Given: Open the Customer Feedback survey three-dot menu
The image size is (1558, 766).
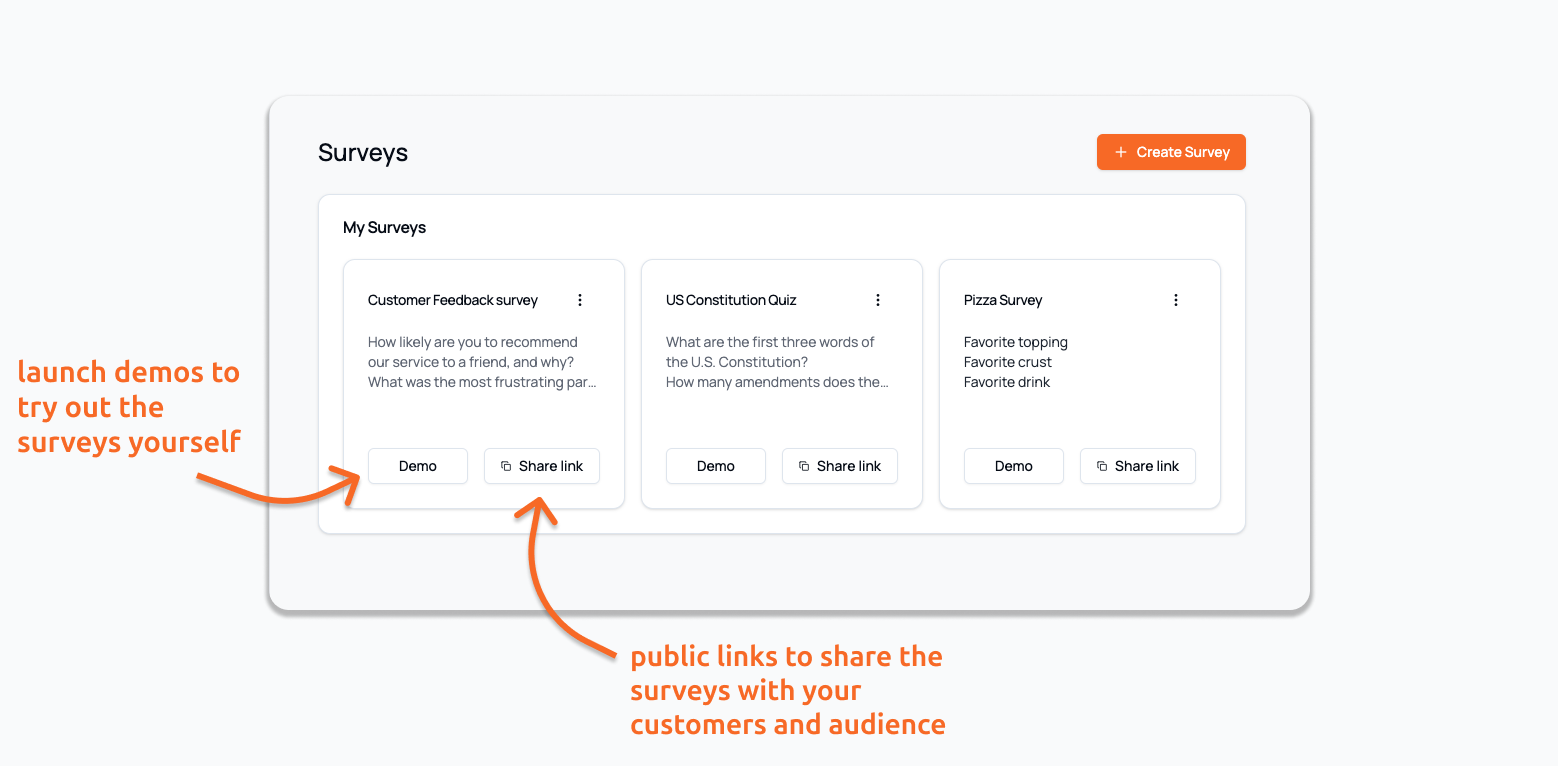Looking at the screenshot, I should click(580, 300).
